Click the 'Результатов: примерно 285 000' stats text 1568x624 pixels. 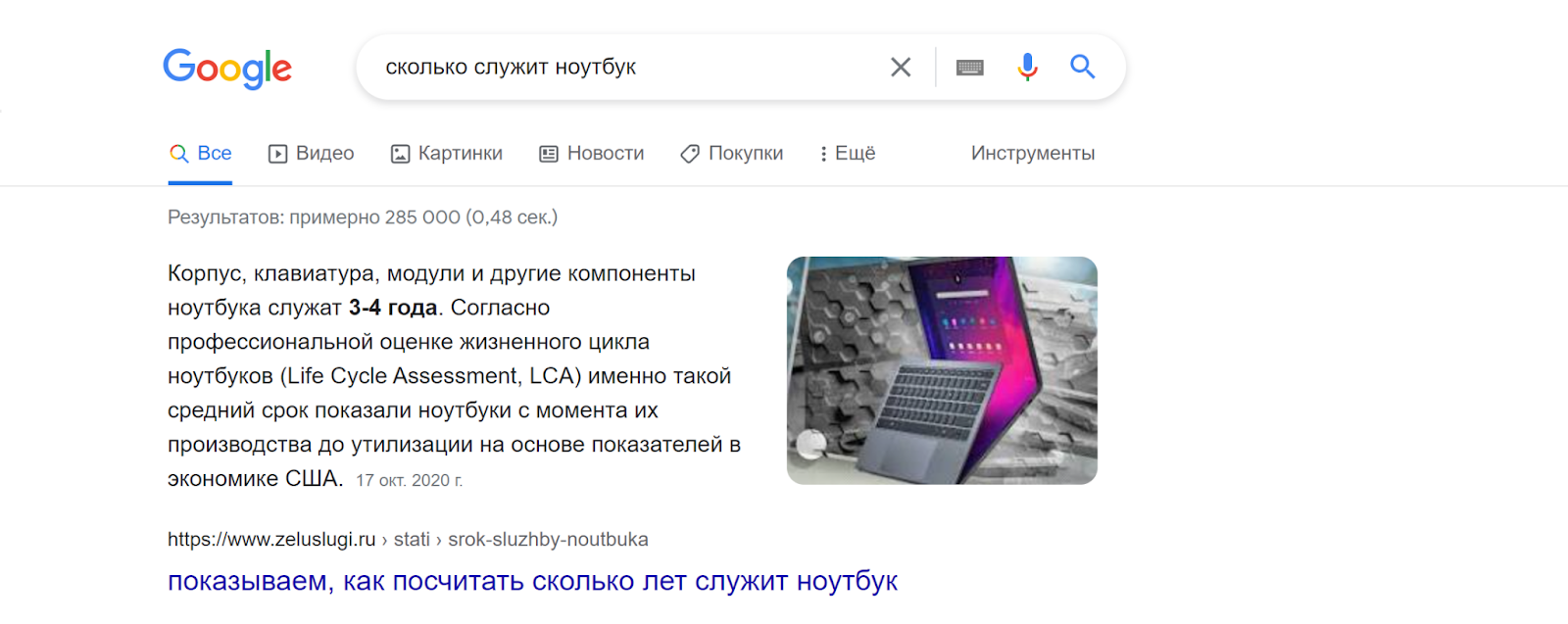(x=362, y=217)
